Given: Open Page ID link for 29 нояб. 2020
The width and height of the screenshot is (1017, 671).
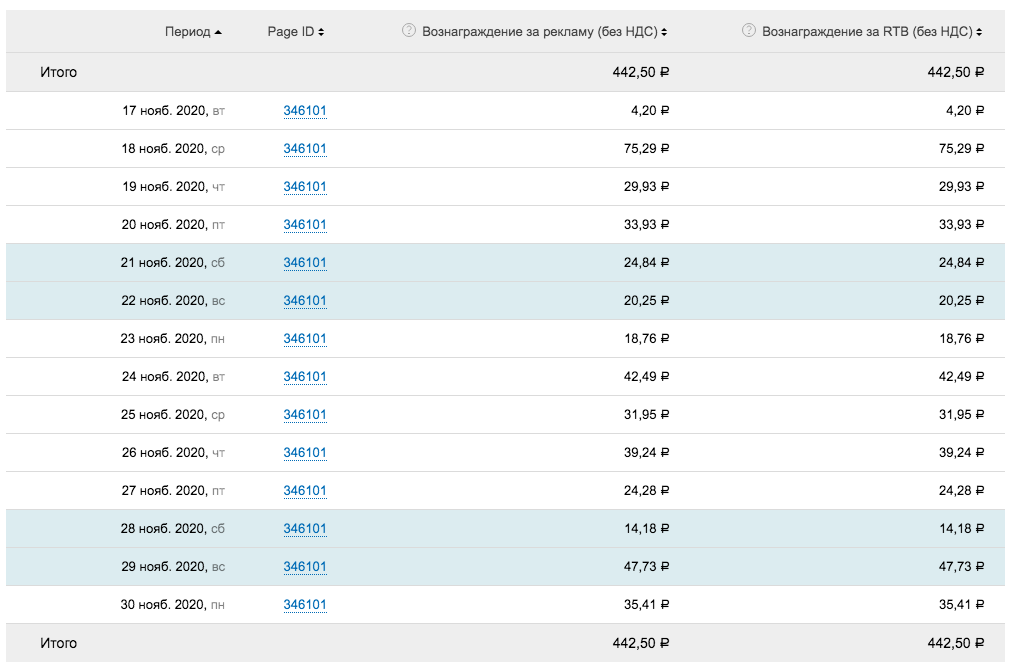Looking at the screenshot, I should [305, 567].
